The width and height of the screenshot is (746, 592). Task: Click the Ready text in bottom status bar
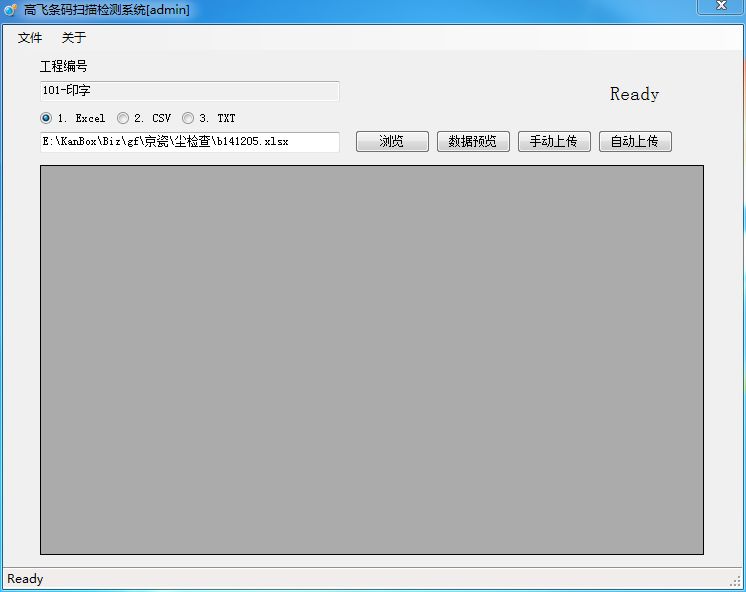pos(25,579)
